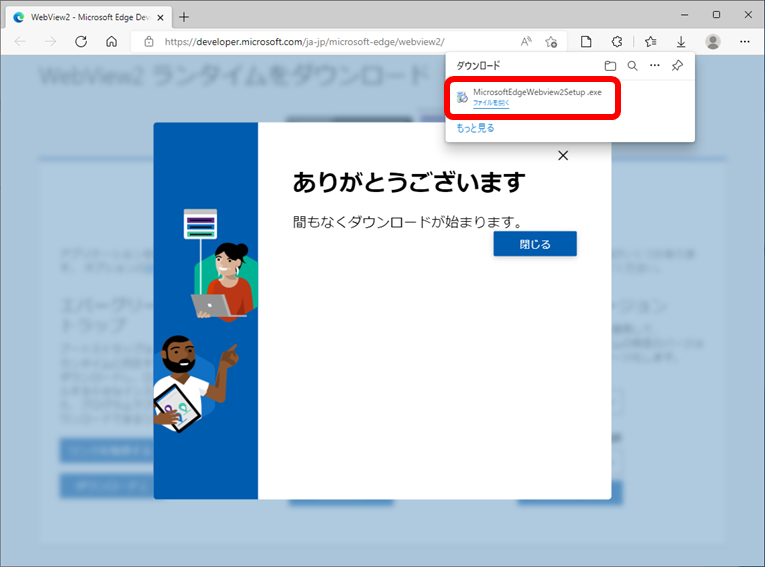Open a new tab with the plus icon
This screenshot has height=567, width=765.
tap(184, 17)
